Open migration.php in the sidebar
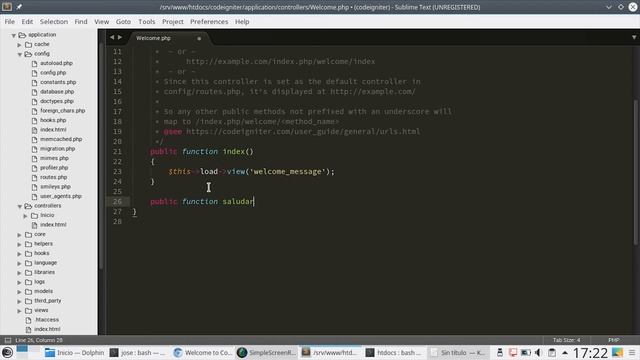Screen dimensions: 640x360 (58, 149)
